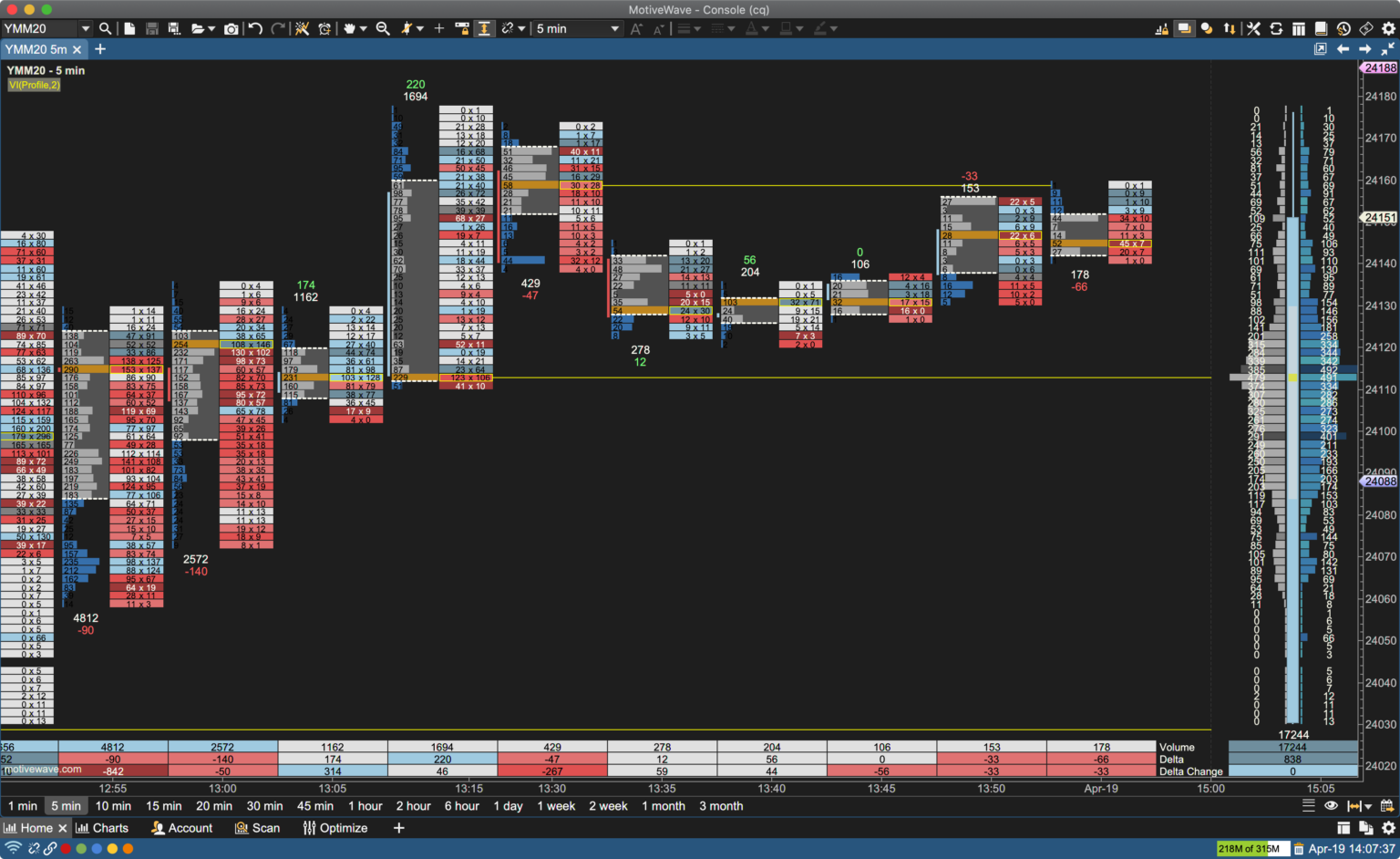This screenshot has width=1400, height=859.
Task: Increase font size with the larger A icon
Action: 636,28
